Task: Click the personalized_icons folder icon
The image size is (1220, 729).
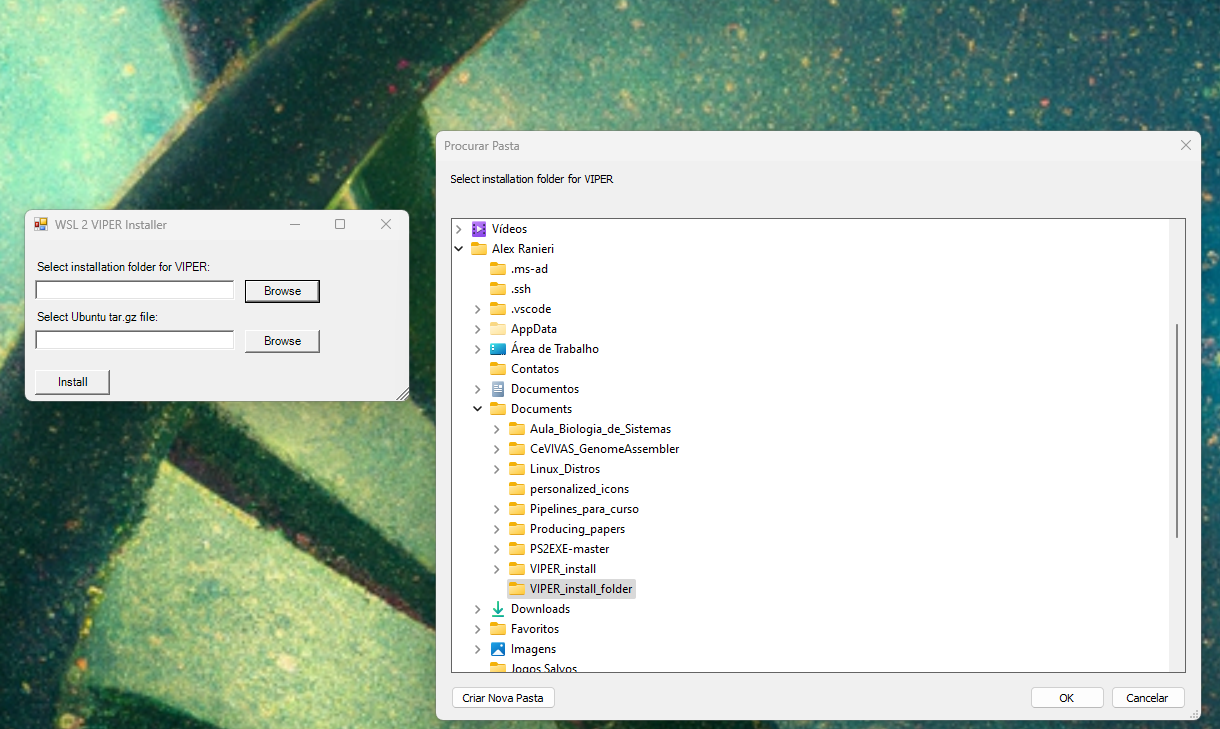Action: 516,489
